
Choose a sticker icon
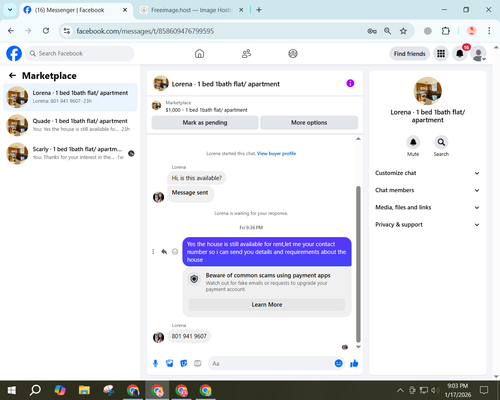[183, 363]
